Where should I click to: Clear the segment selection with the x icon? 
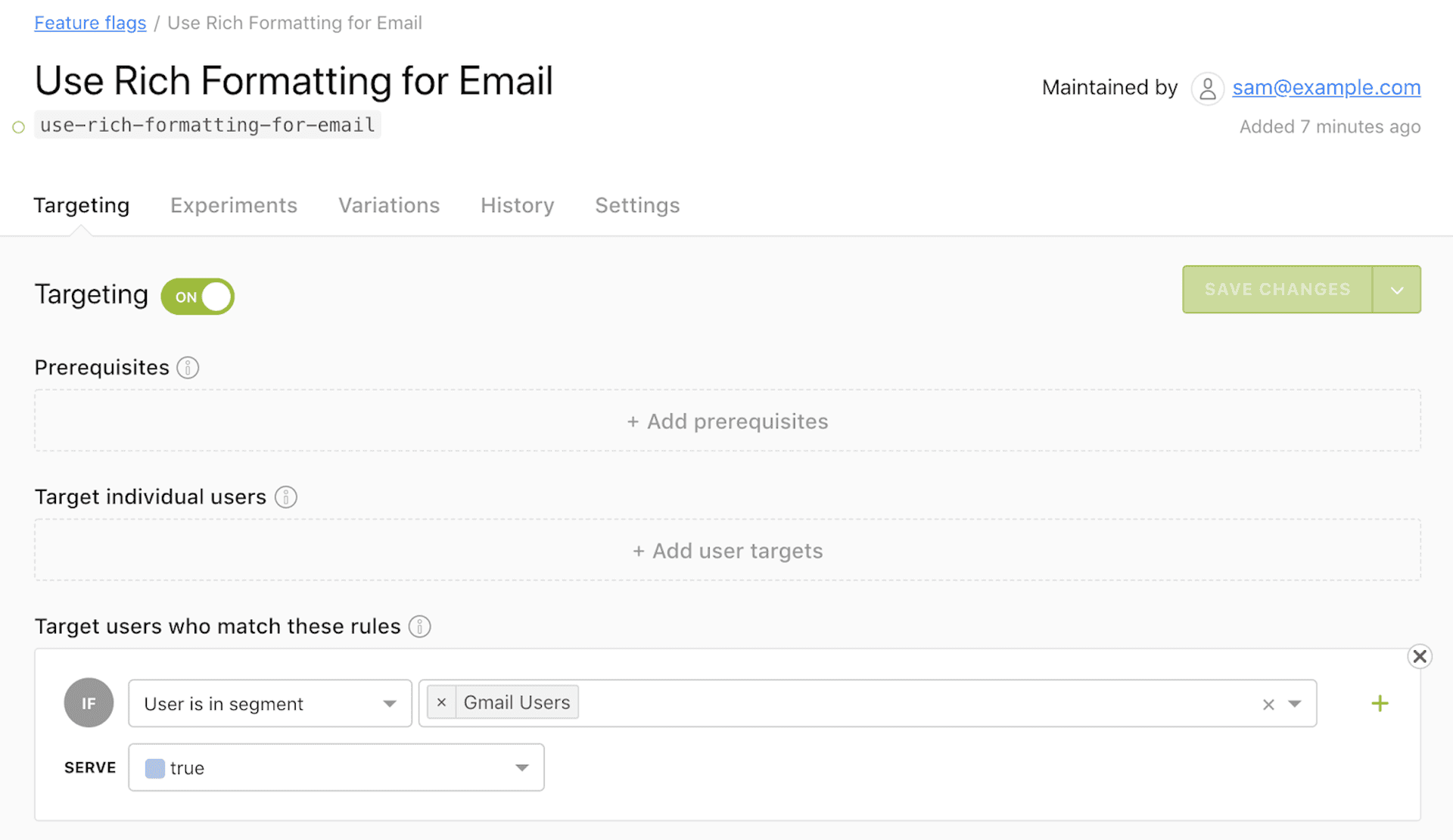click(x=1268, y=704)
